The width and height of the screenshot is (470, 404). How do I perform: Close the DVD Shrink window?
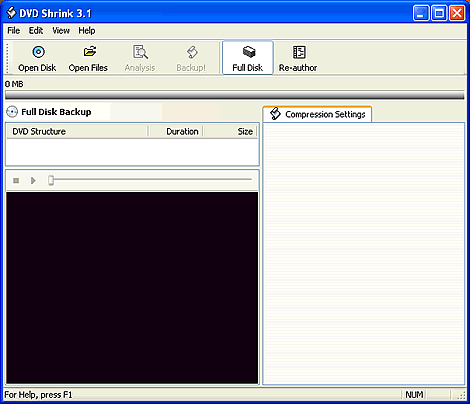(457, 13)
